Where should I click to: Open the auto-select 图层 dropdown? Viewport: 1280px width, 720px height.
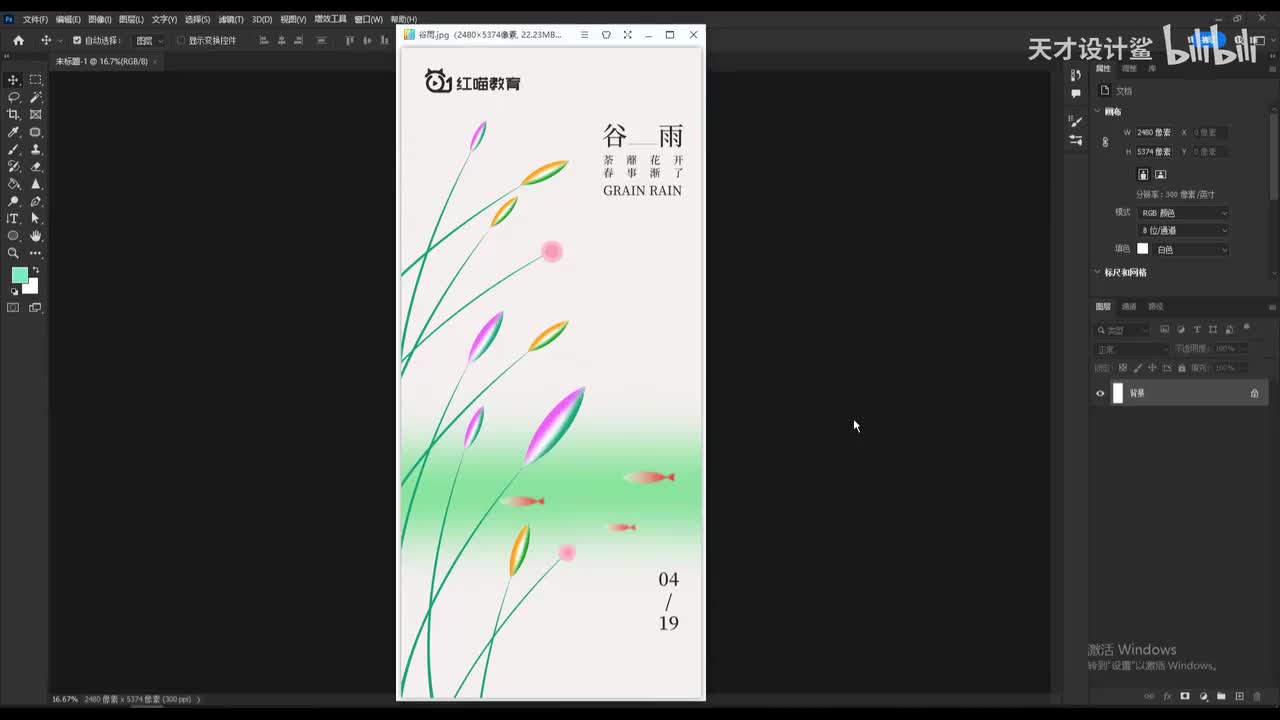pyautogui.click(x=149, y=41)
